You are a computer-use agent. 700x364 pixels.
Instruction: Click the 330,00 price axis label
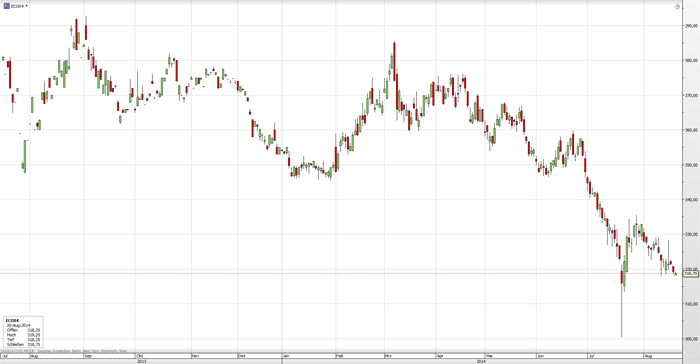pos(691,234)
